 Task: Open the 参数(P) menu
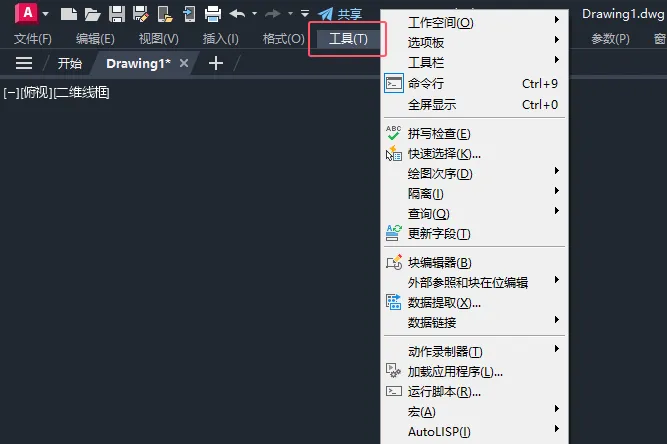coord(610,39)
